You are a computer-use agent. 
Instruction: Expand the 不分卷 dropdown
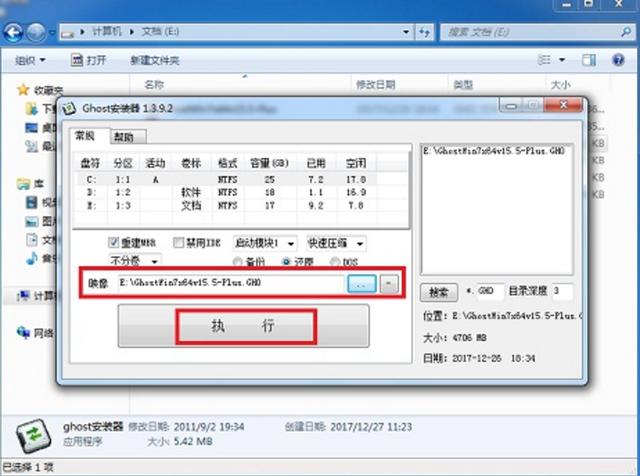tap(135, 260)
